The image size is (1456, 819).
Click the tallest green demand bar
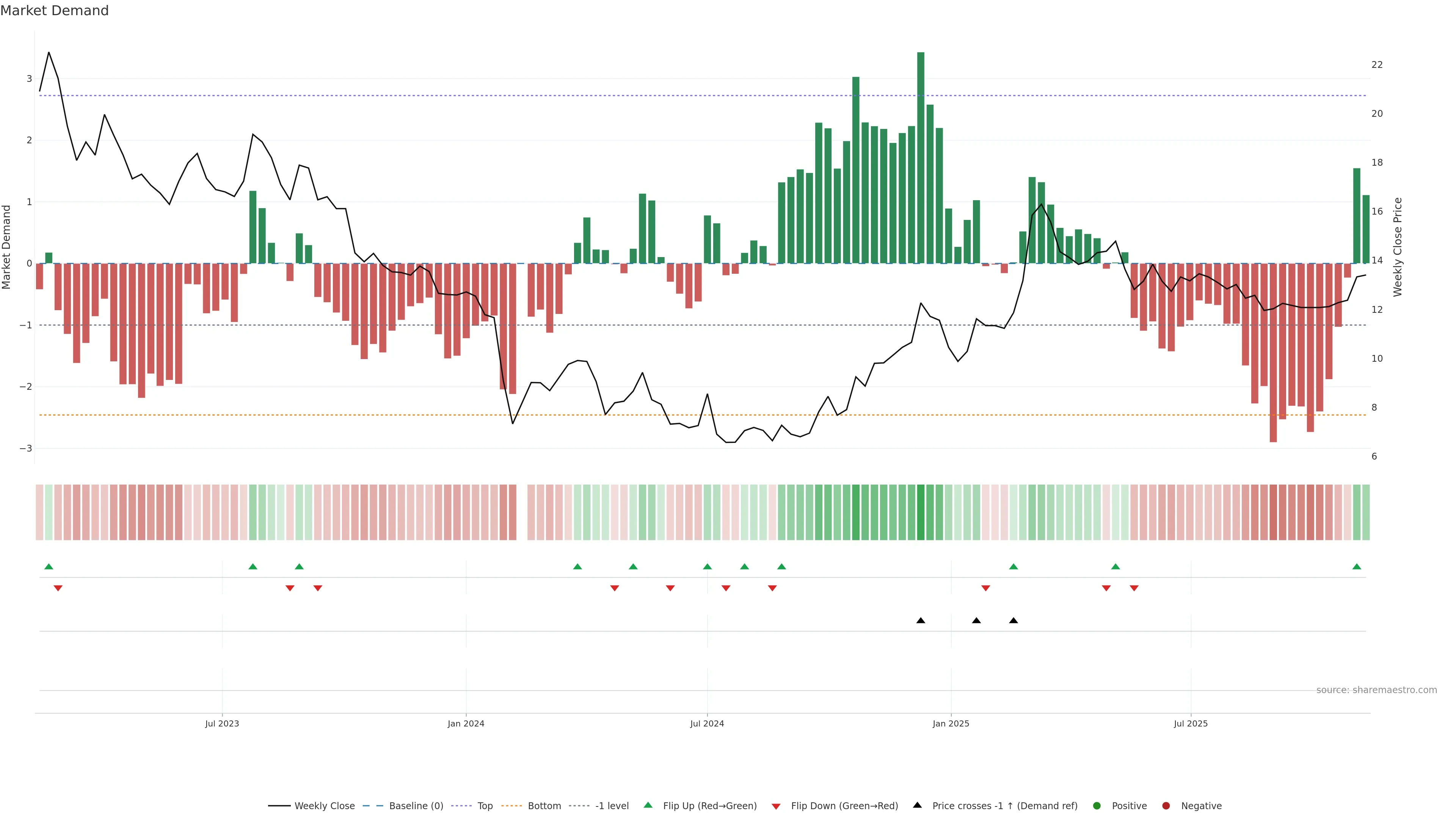click(x=921, y=158)
